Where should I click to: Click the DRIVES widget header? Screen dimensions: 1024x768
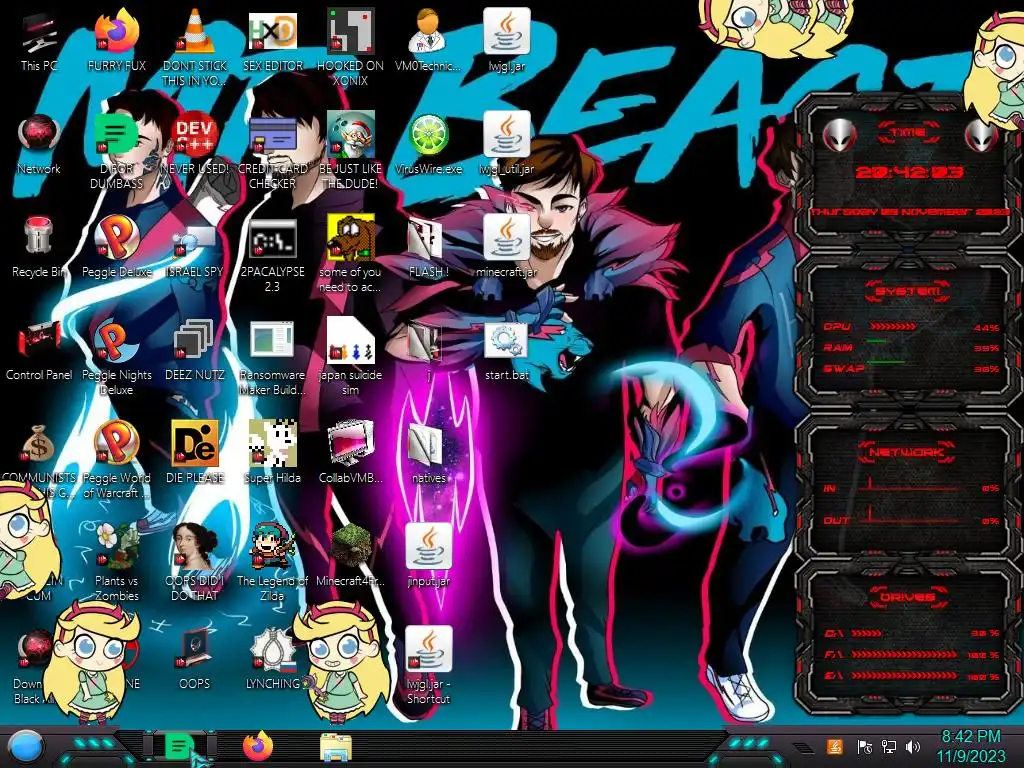[907, 597]
